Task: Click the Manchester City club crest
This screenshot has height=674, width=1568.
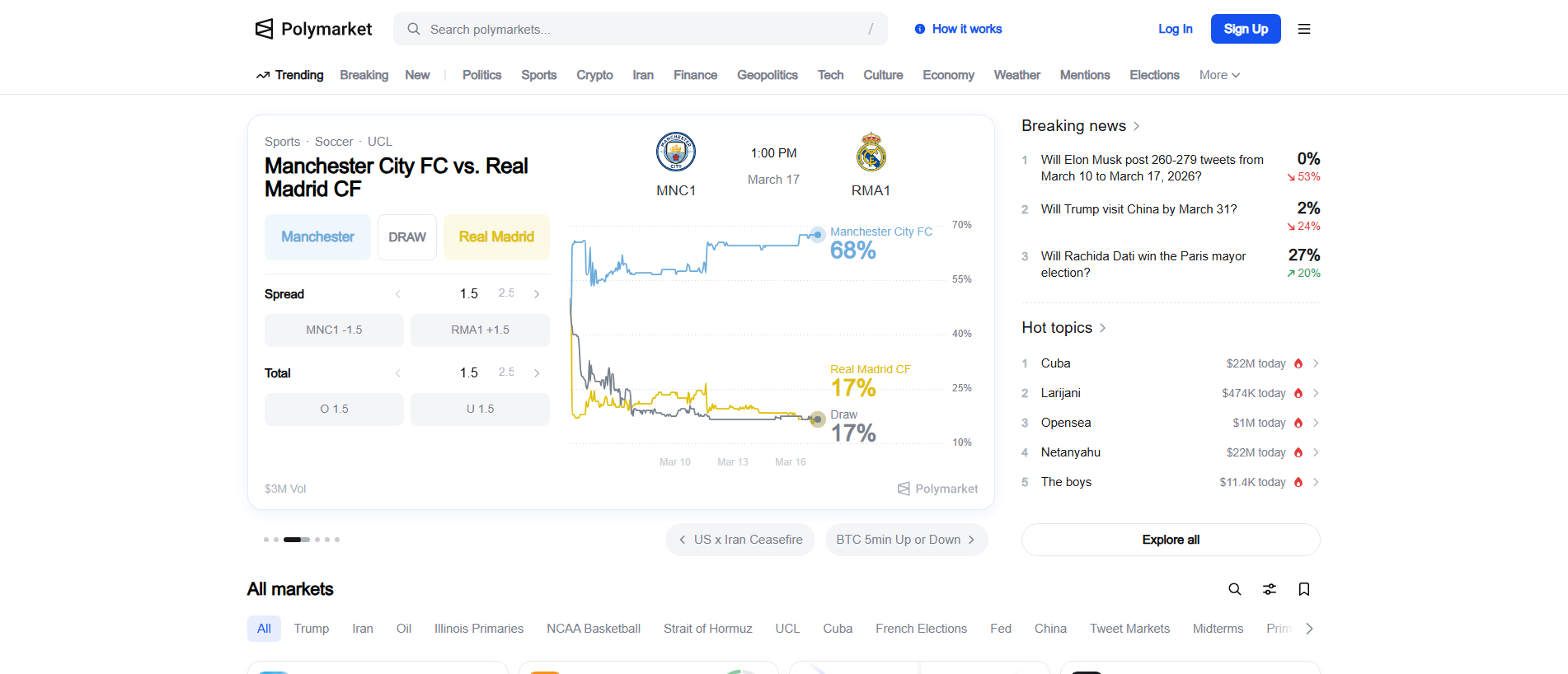Action: coord(676,152)
